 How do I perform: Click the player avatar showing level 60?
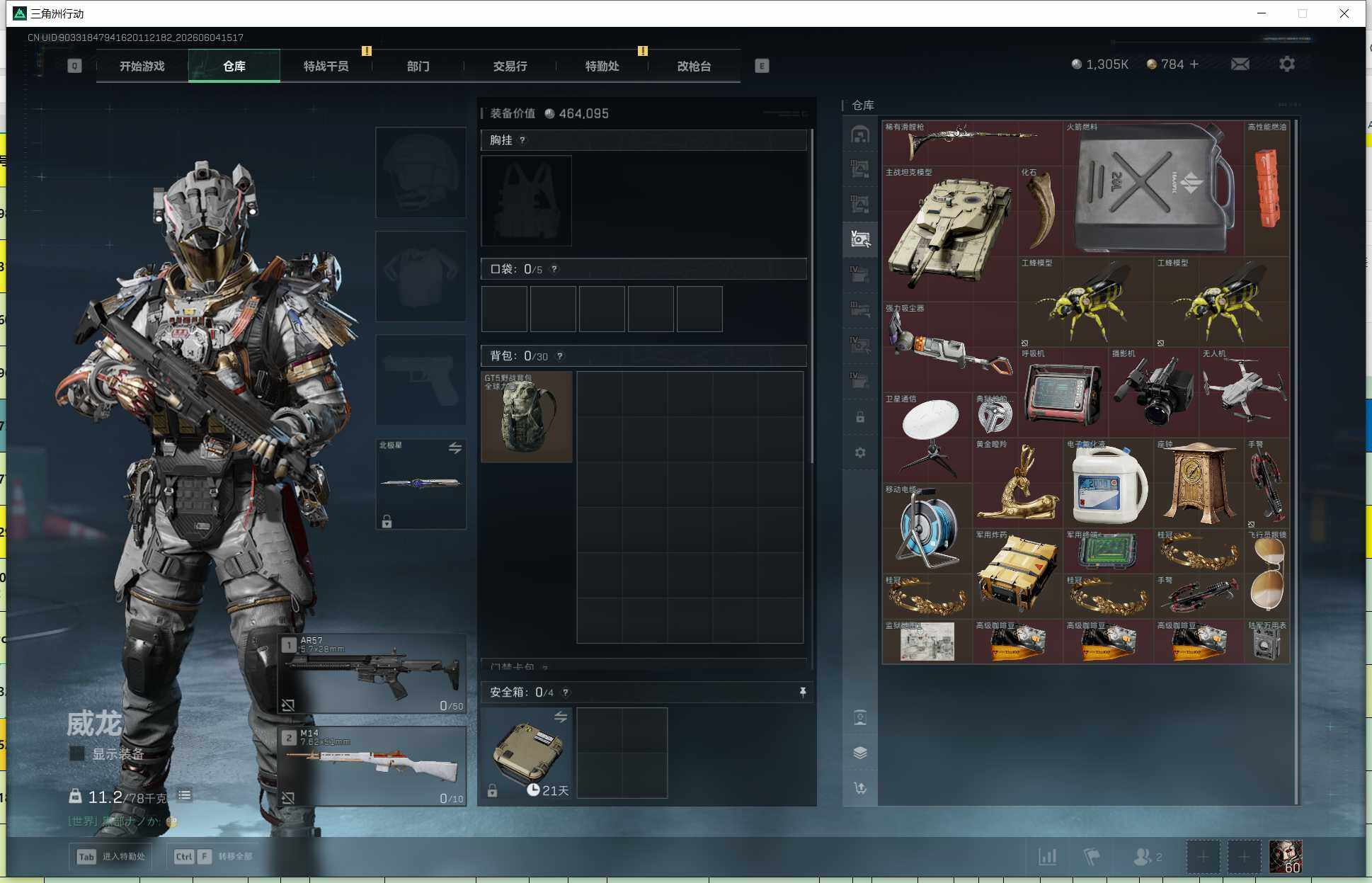tap(1285, 857)
